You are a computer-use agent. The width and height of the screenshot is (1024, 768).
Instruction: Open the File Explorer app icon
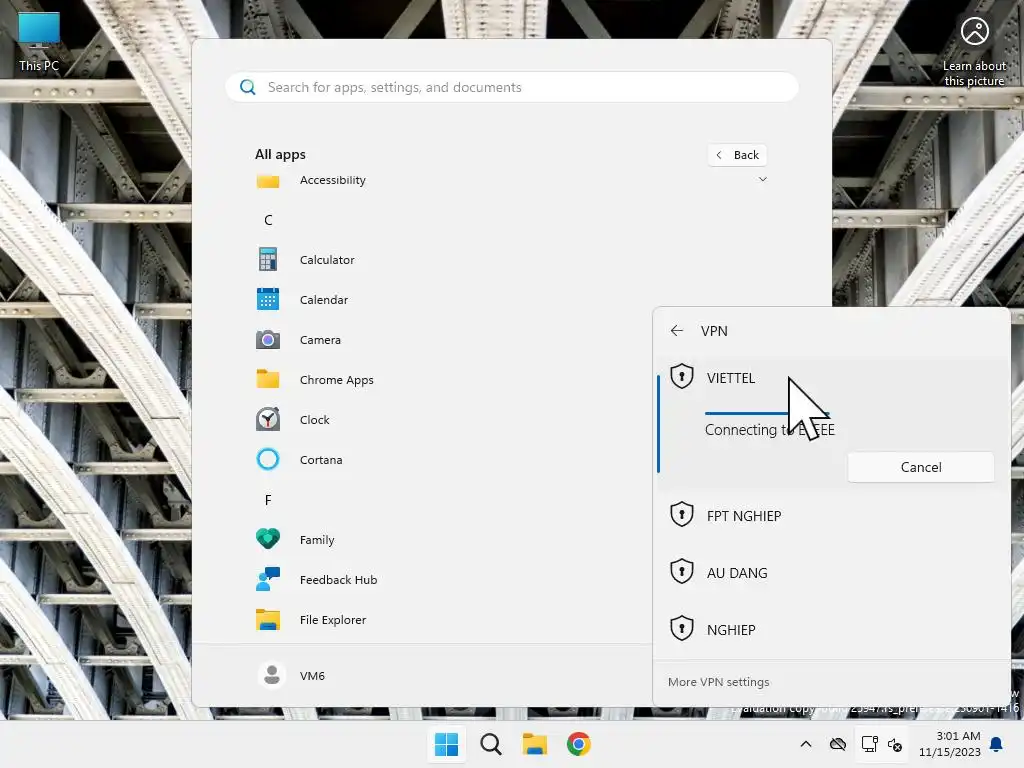[x=268, y=619]
